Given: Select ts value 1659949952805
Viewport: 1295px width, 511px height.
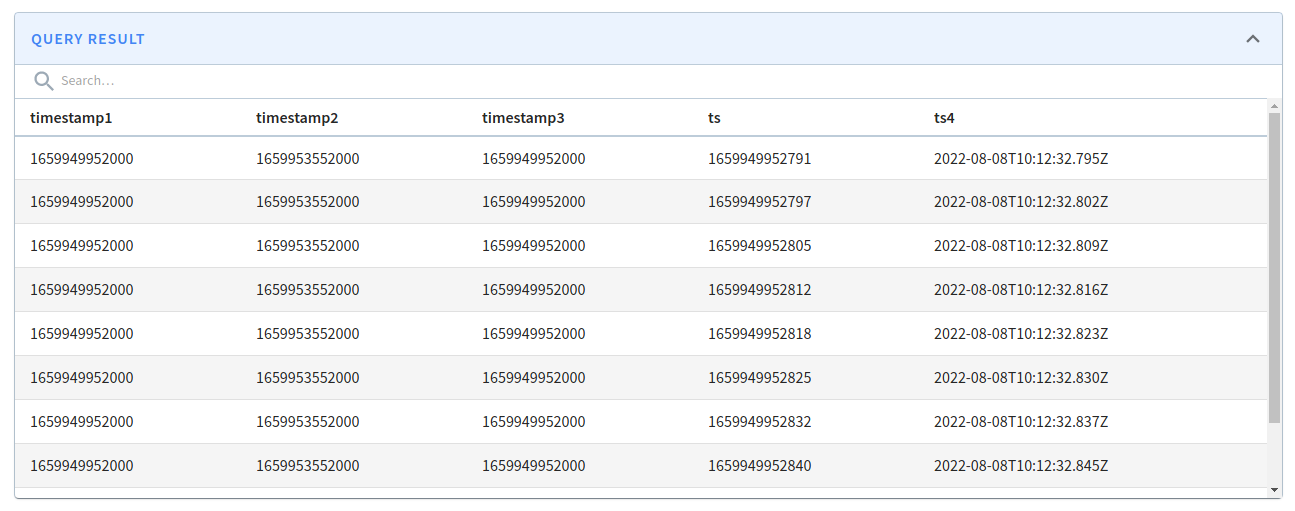Looking at the screenshot, I should pyautogui.click(x=759, y=246).
